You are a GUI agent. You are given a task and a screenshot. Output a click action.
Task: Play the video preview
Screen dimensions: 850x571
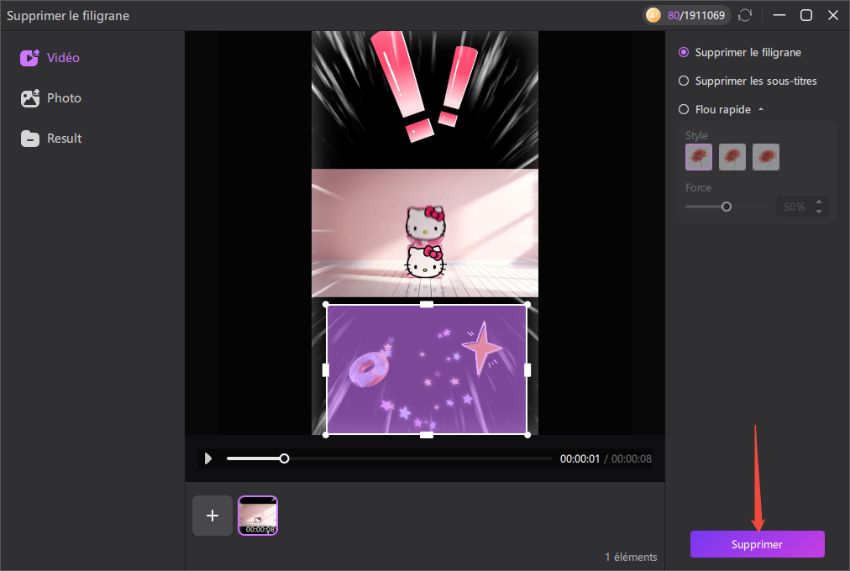click(208, 459)
